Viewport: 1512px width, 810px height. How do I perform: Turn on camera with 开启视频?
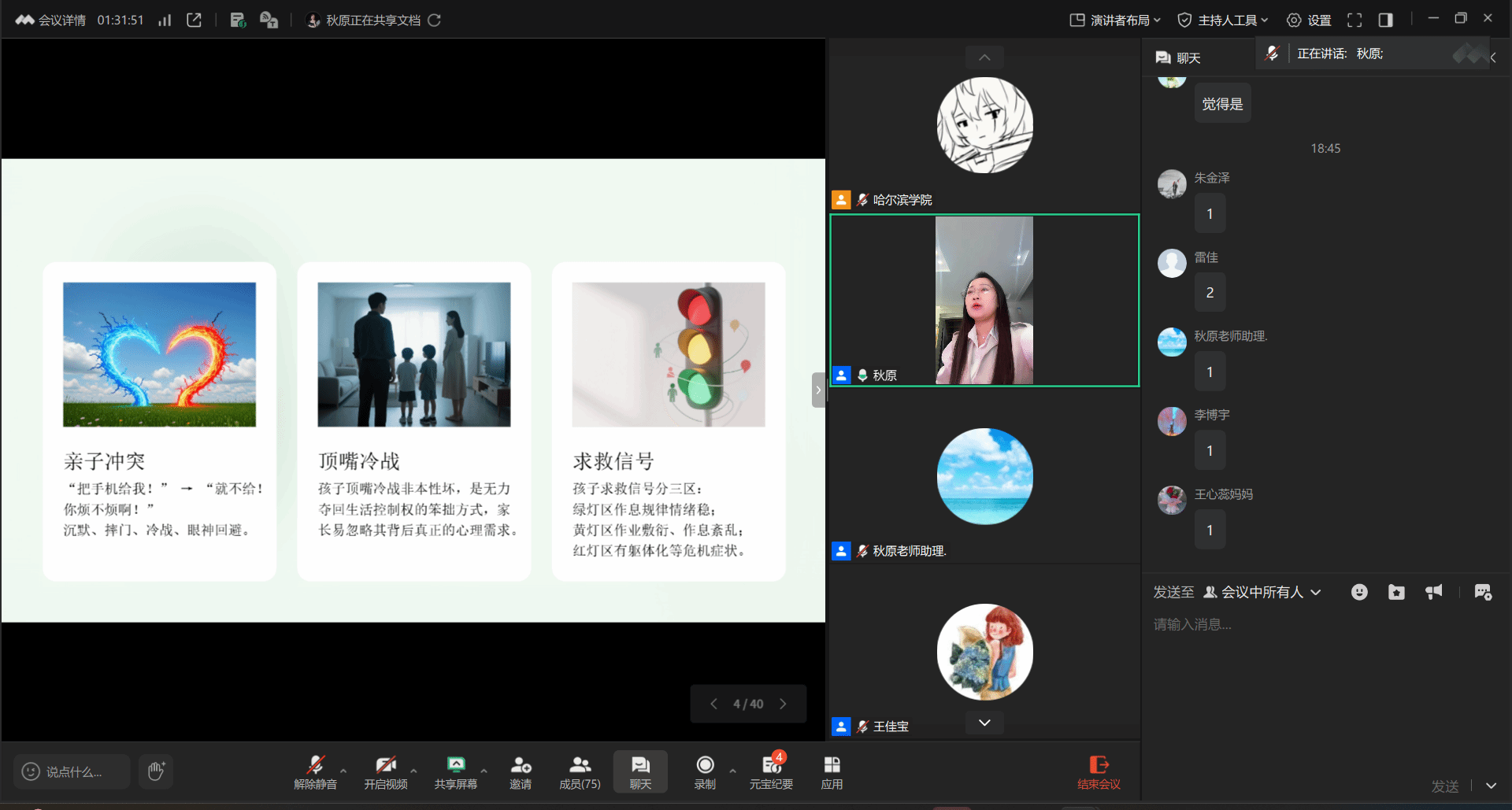(x=385, y=772)
